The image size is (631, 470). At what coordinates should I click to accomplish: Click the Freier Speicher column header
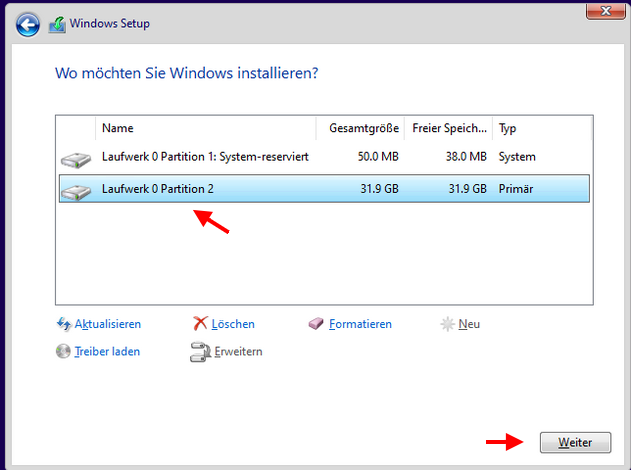449,128
